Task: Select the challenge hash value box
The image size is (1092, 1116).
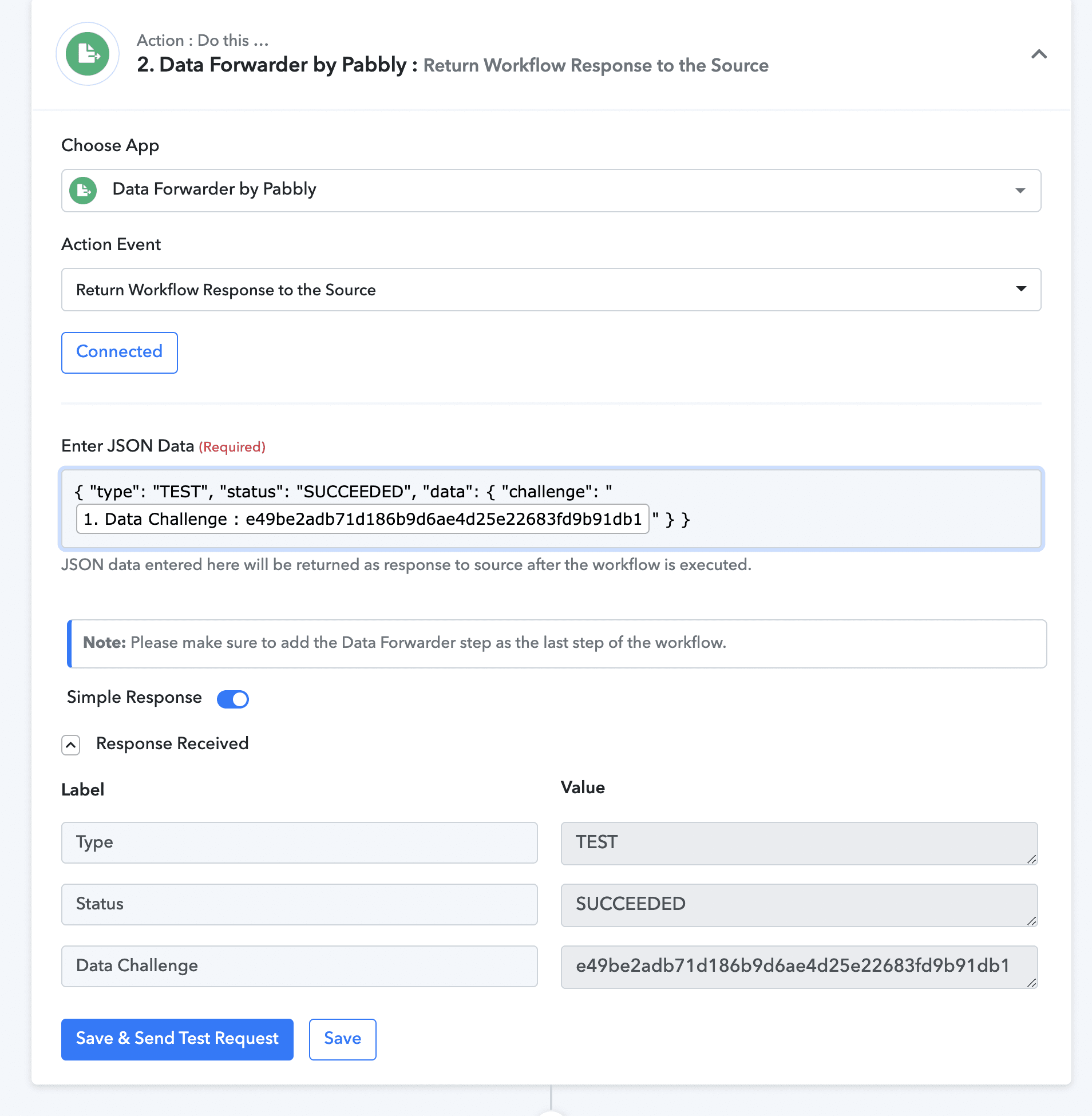Action: pos(799,966)
